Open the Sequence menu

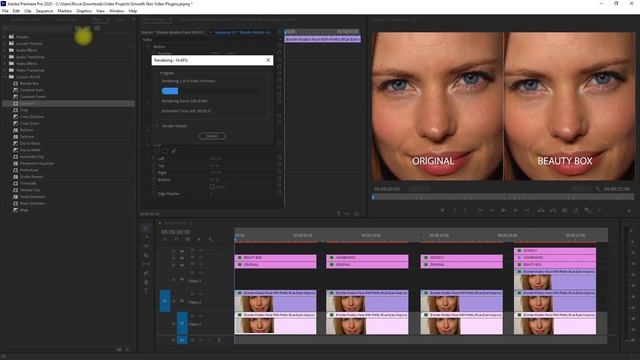click(44, 11)
